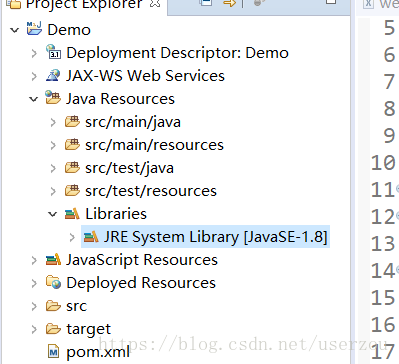
Task: Click the JAX-WS Web Services icon
Action: 53,75
